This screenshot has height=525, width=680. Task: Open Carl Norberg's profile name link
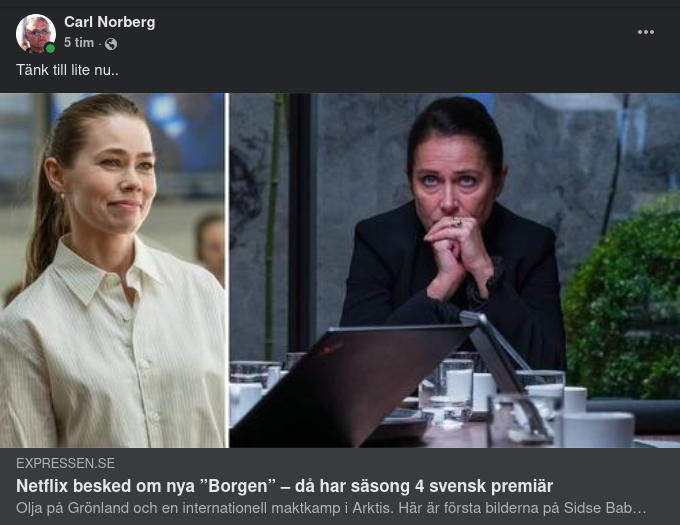[x=109, y=22]
